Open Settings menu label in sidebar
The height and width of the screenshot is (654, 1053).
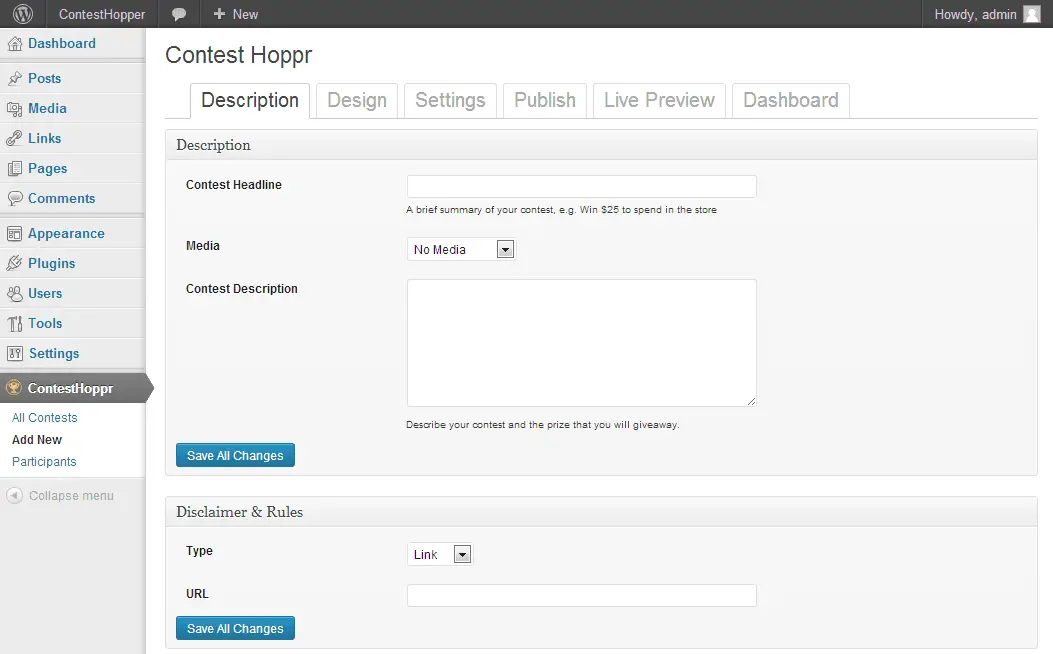tap(54, 354)
